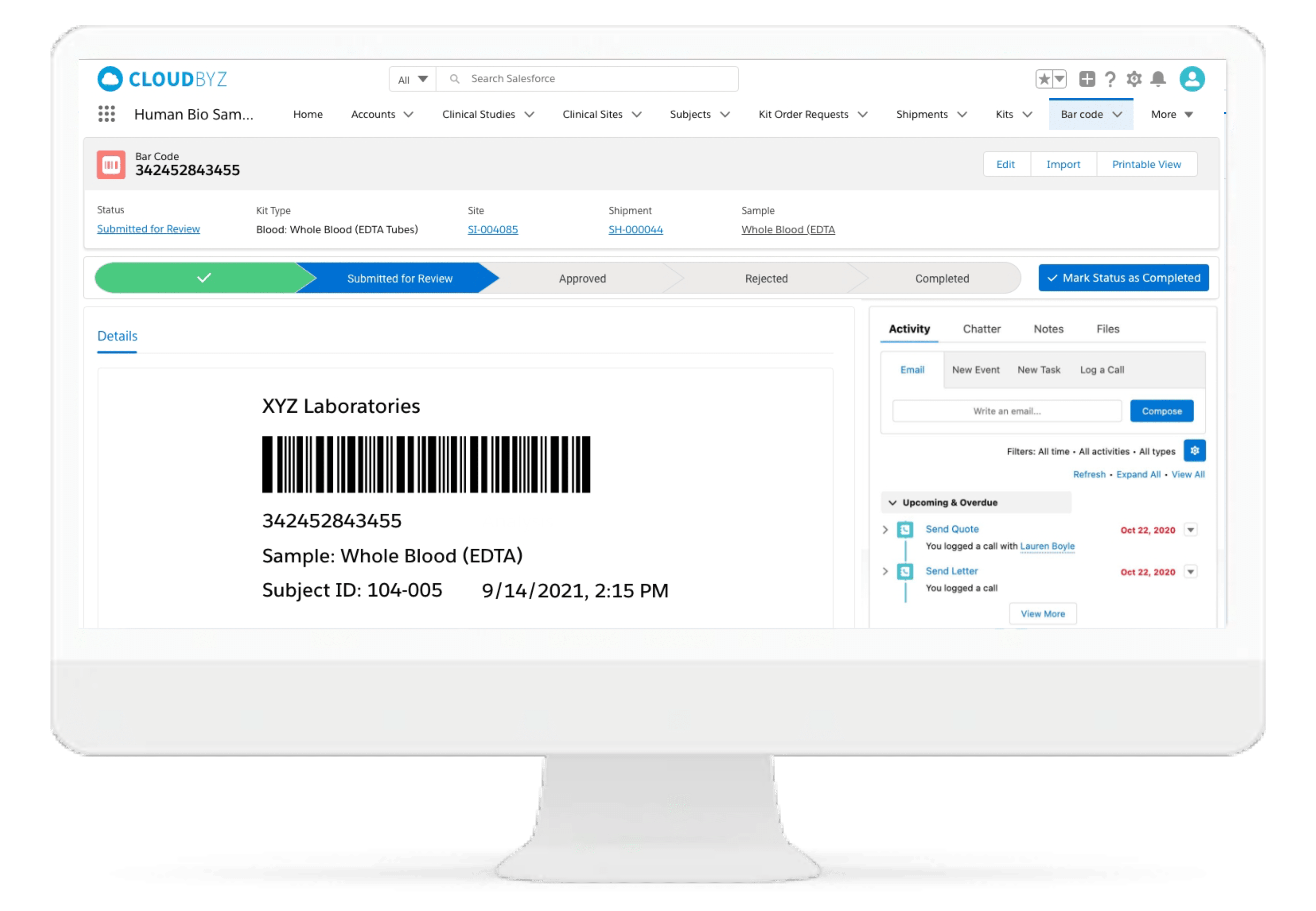Click Mark Status as Completed button
Viewport: 1316px width, 911px height.
1123,278
